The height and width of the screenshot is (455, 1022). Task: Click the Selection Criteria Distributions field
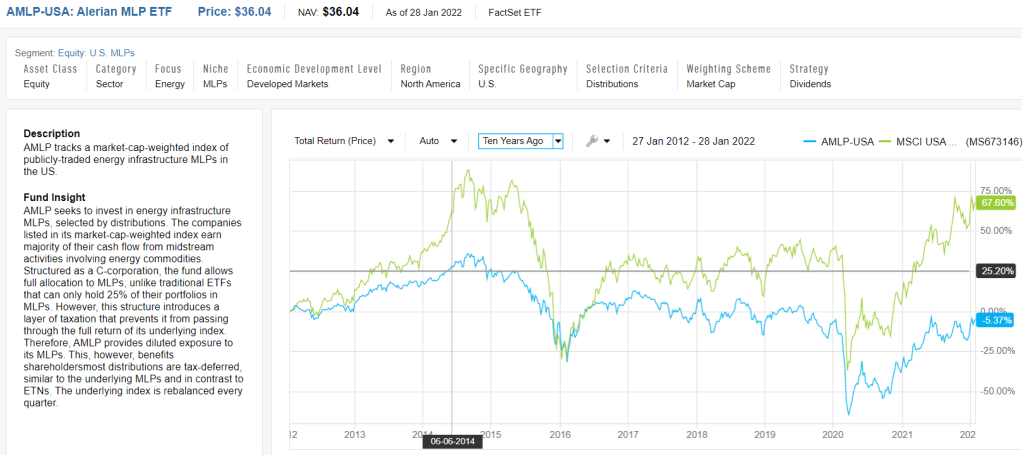[612, 84]
